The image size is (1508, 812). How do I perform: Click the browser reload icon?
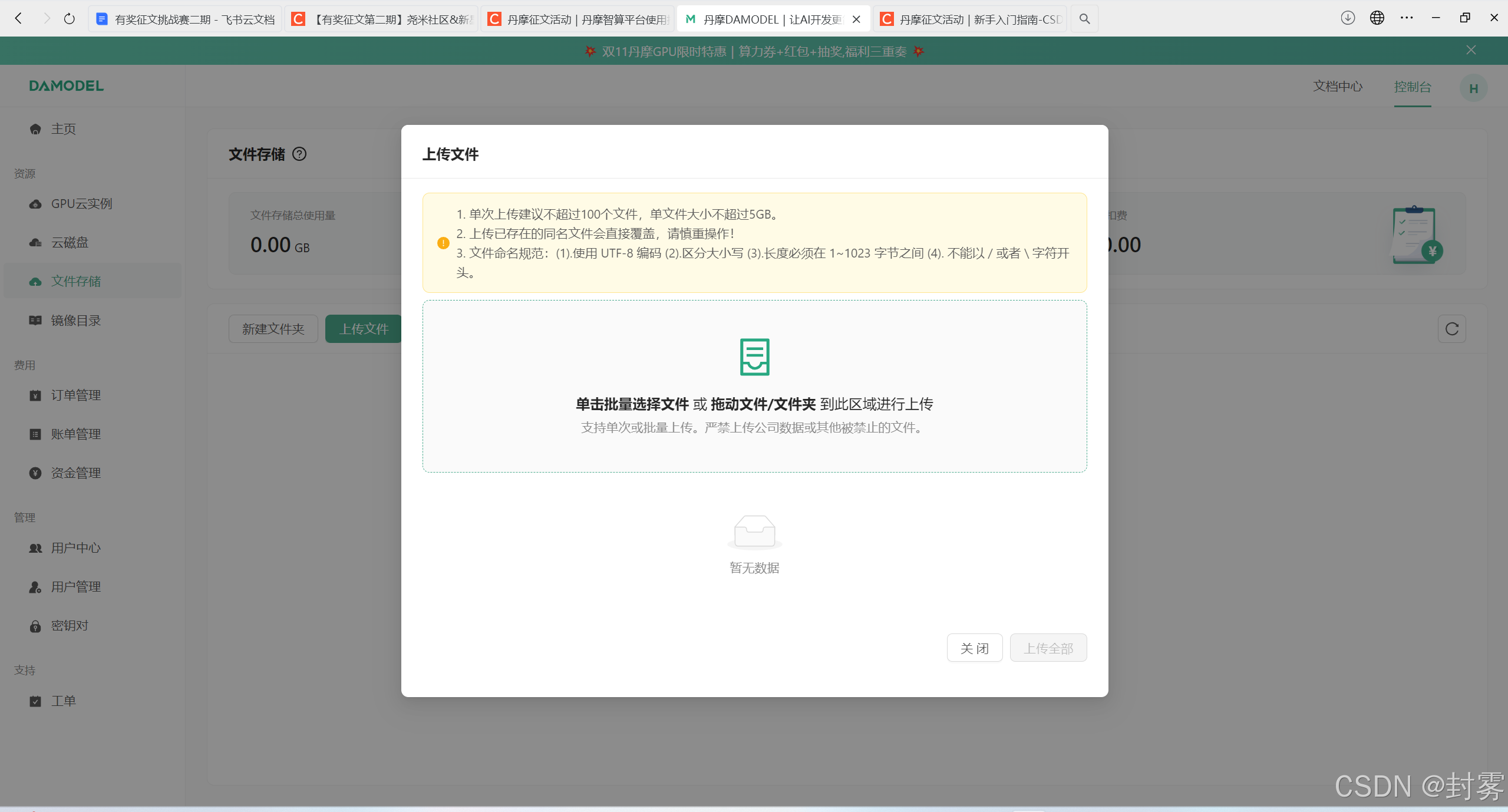[70, 19]
